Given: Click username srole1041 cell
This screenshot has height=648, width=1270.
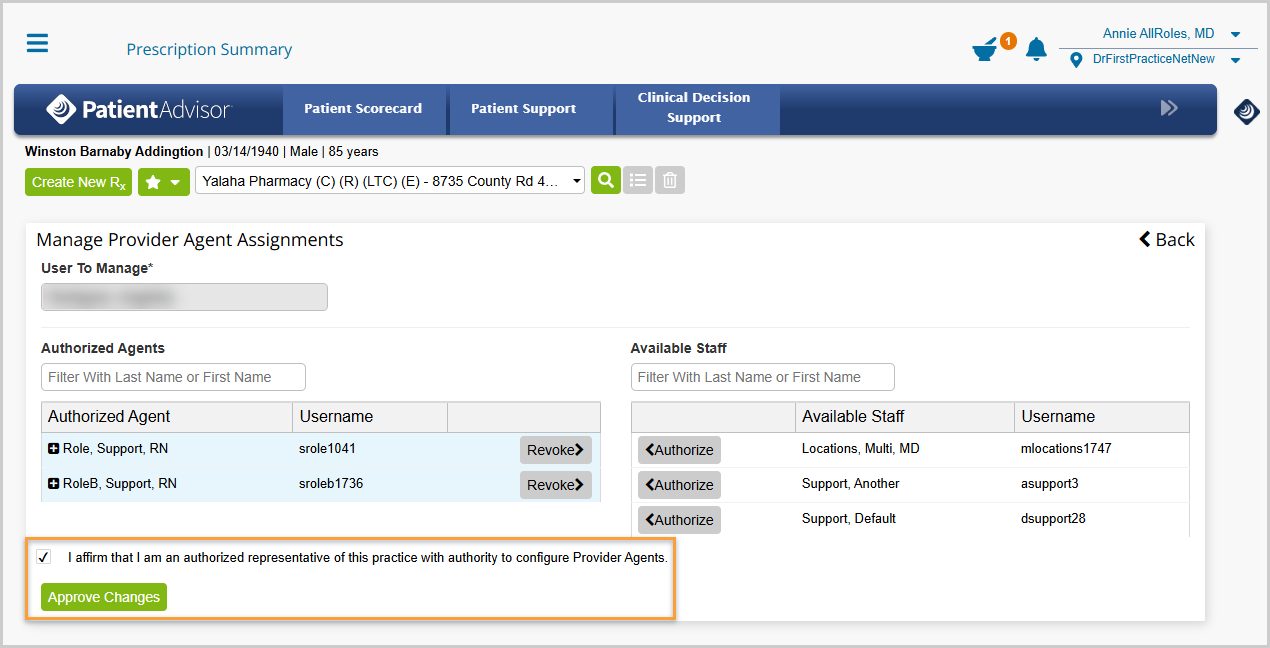Looking at the screenshot, I should 327,449.
